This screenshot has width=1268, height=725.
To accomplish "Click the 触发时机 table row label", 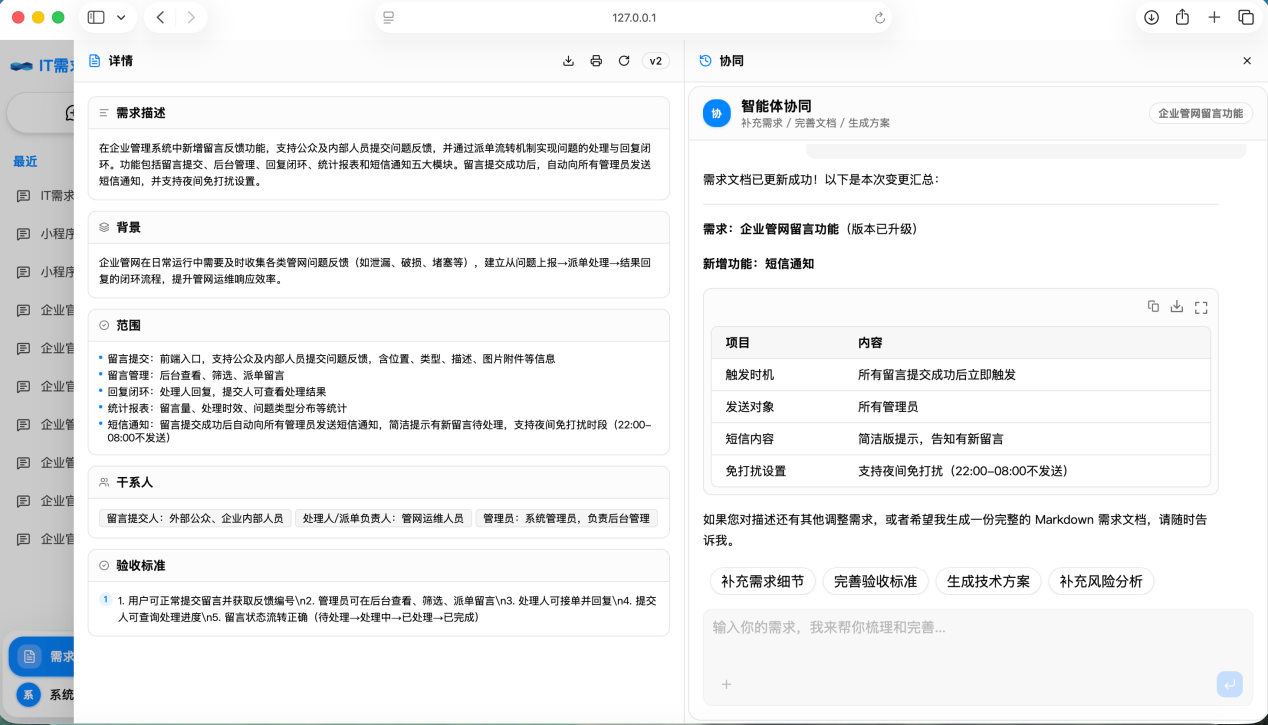I will coord(750,375).
